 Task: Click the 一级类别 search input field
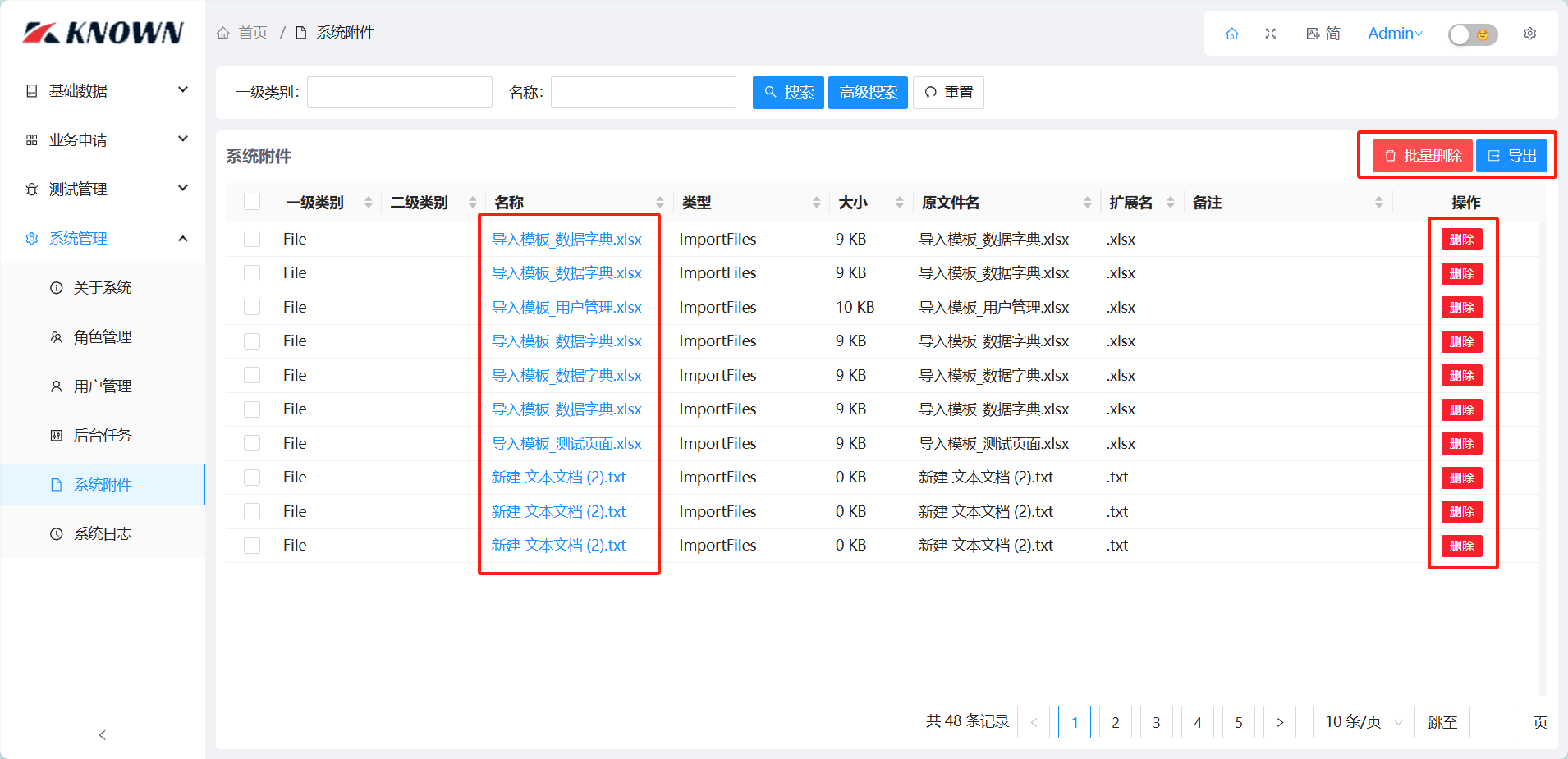(400, 92)
